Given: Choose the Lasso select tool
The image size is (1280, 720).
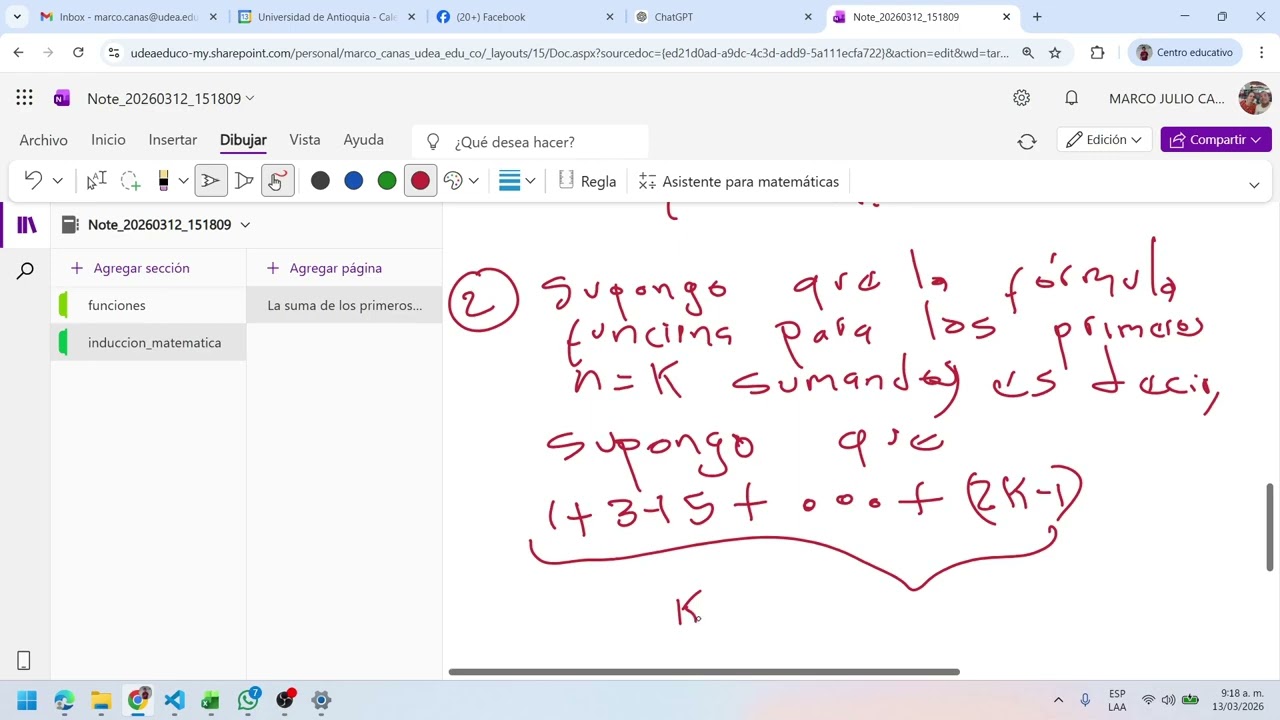Looking at the screenshot, I should coord(130,181).
